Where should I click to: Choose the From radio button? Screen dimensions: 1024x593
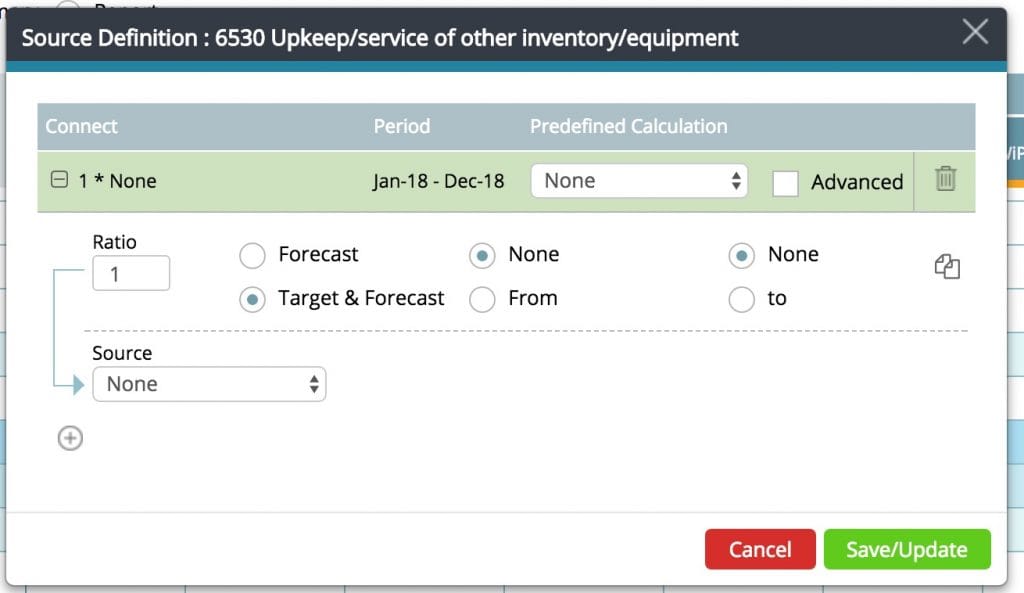(x=482, y=299)
